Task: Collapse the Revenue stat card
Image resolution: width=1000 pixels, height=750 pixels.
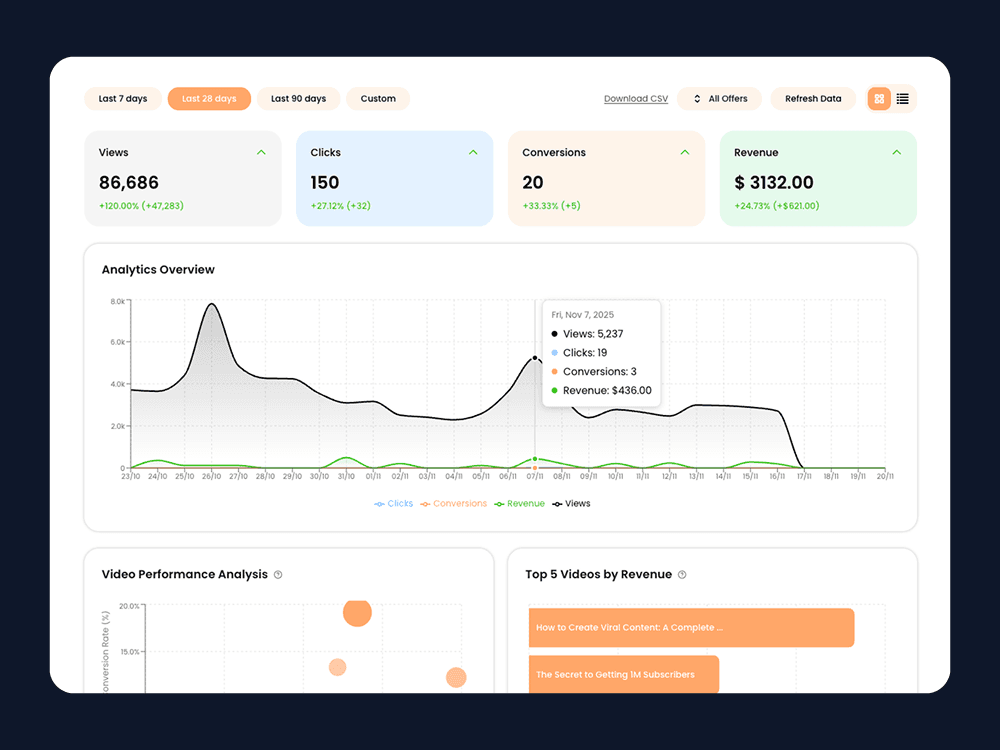Action: (x=897, y=152)
